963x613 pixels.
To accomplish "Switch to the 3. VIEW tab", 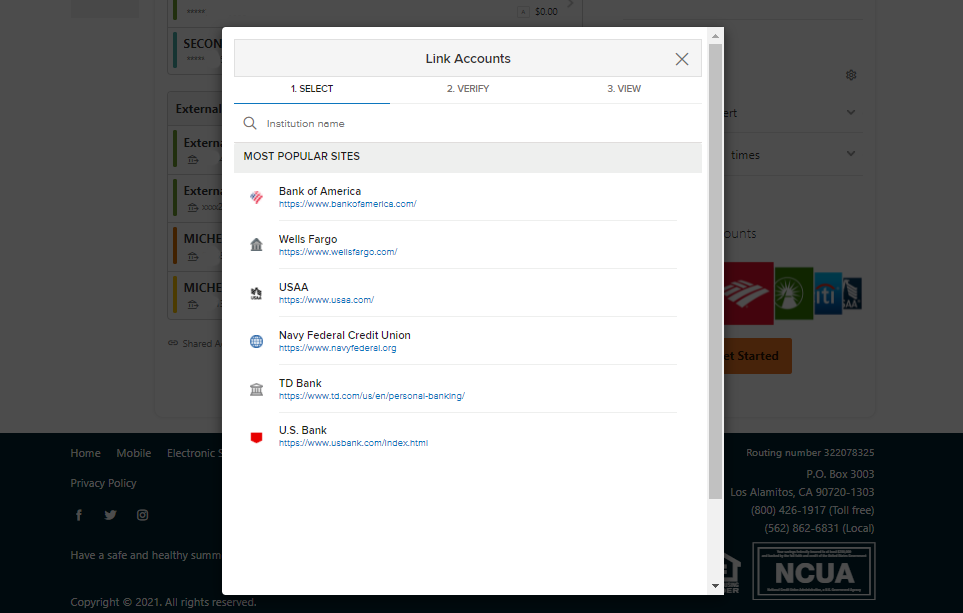I will [624, 89].
